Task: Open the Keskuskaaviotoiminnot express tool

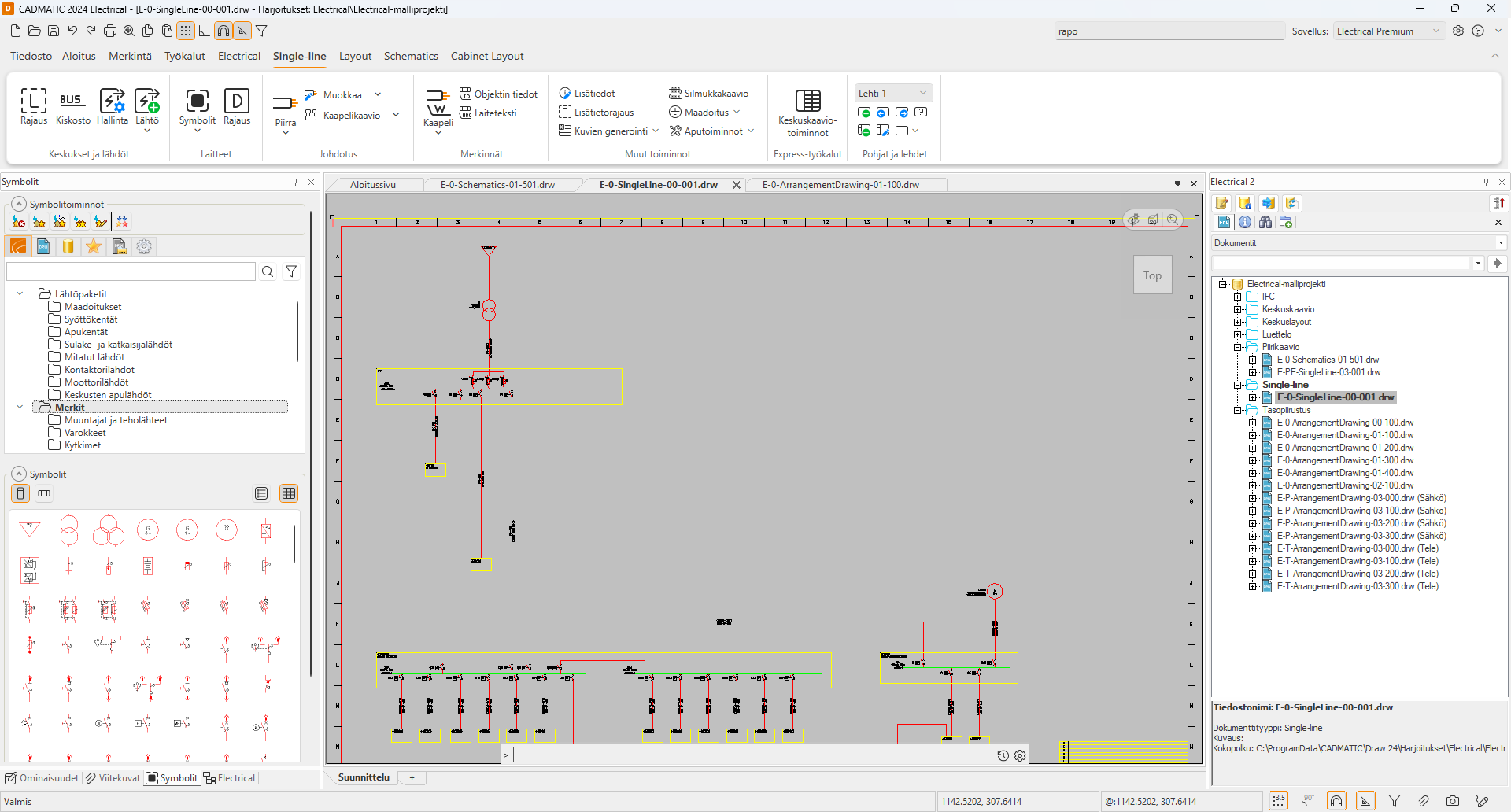Action: click(x=807, y=113)
